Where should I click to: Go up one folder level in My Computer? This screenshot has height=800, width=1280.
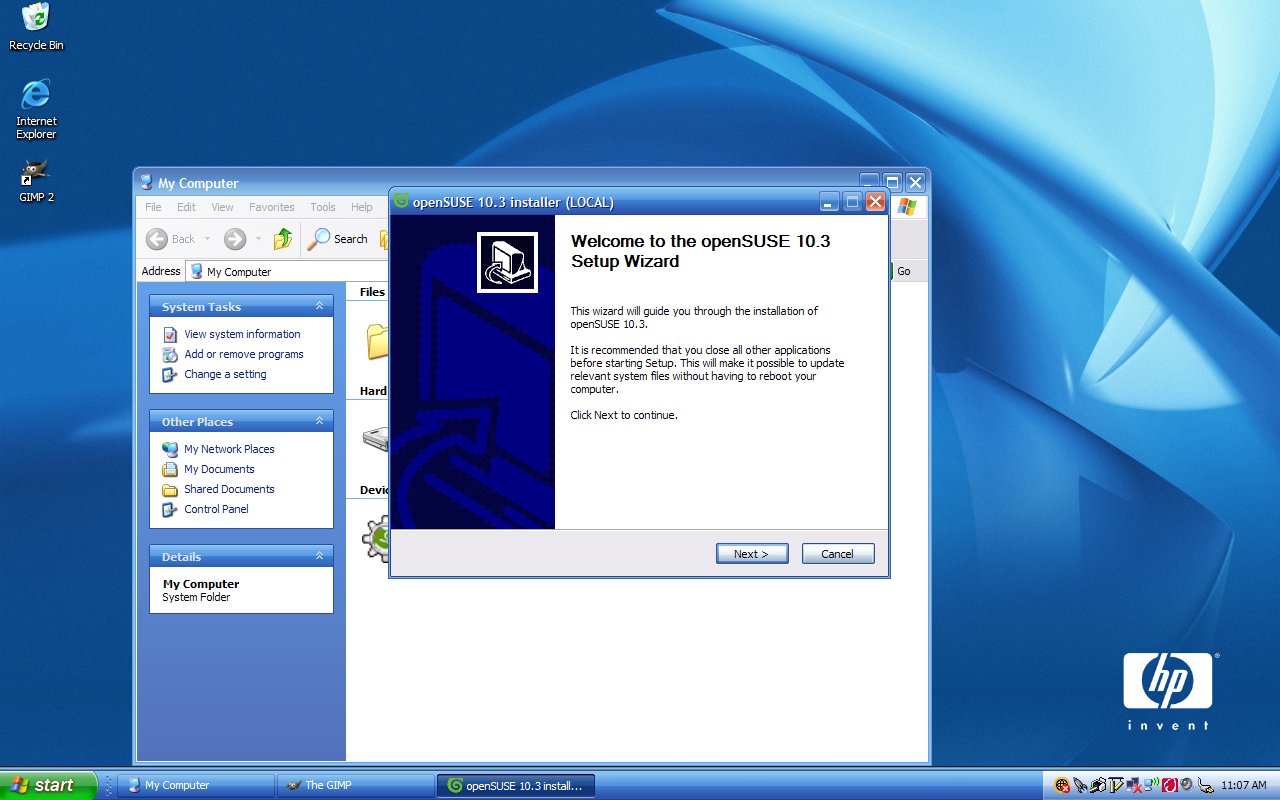point(283,239)
